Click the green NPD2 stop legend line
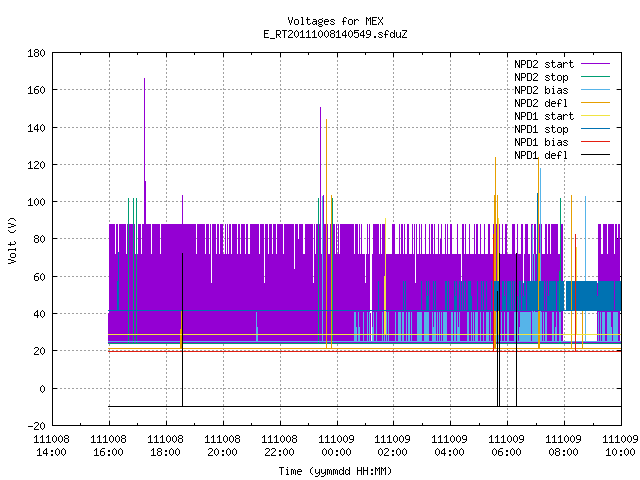This screenshot has width=640, height=480. pyautogui.click(x=596, y=77)
